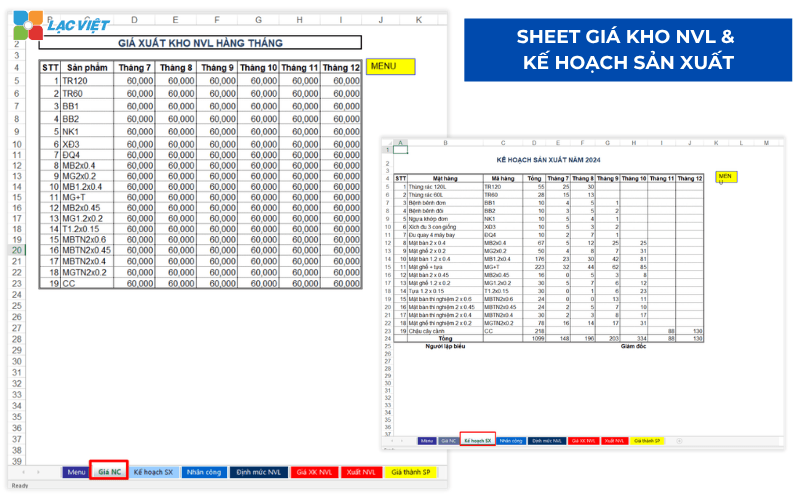Select the CC product cell in the left table

click(87, 283)
